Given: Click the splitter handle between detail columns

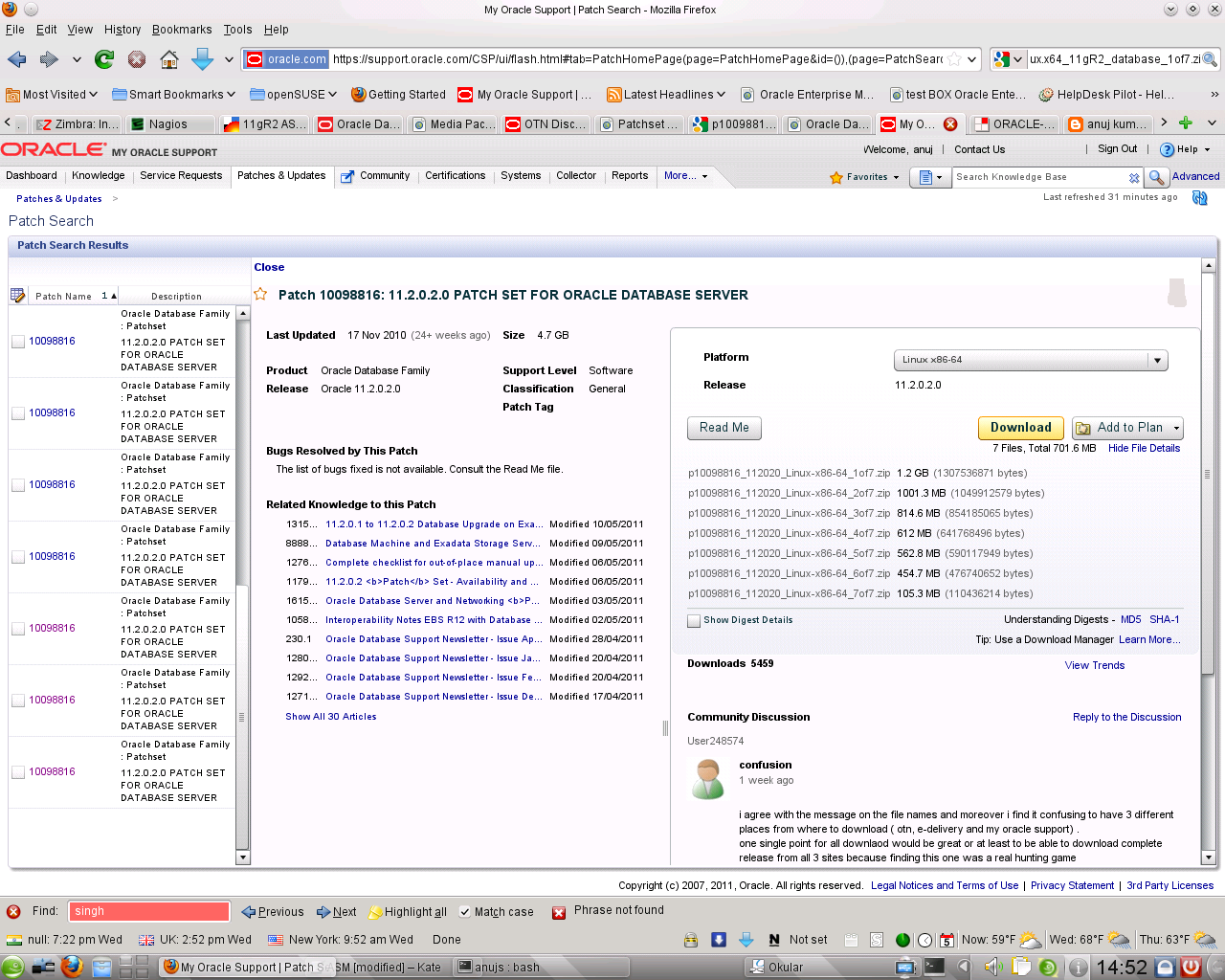Looking at the screenshot, I should (x=665, y=728).
